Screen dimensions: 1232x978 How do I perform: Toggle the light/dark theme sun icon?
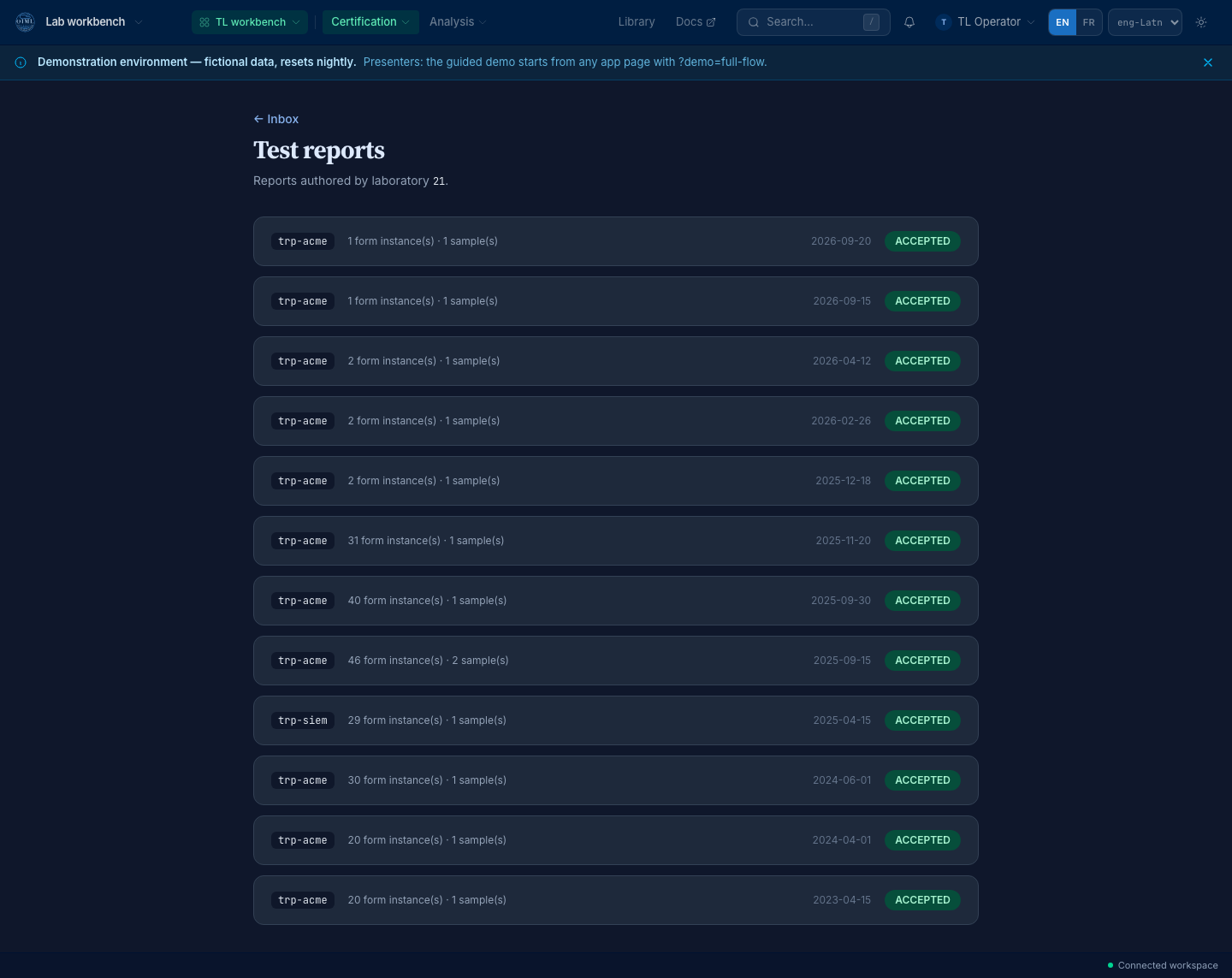(x=1201, y=22)
